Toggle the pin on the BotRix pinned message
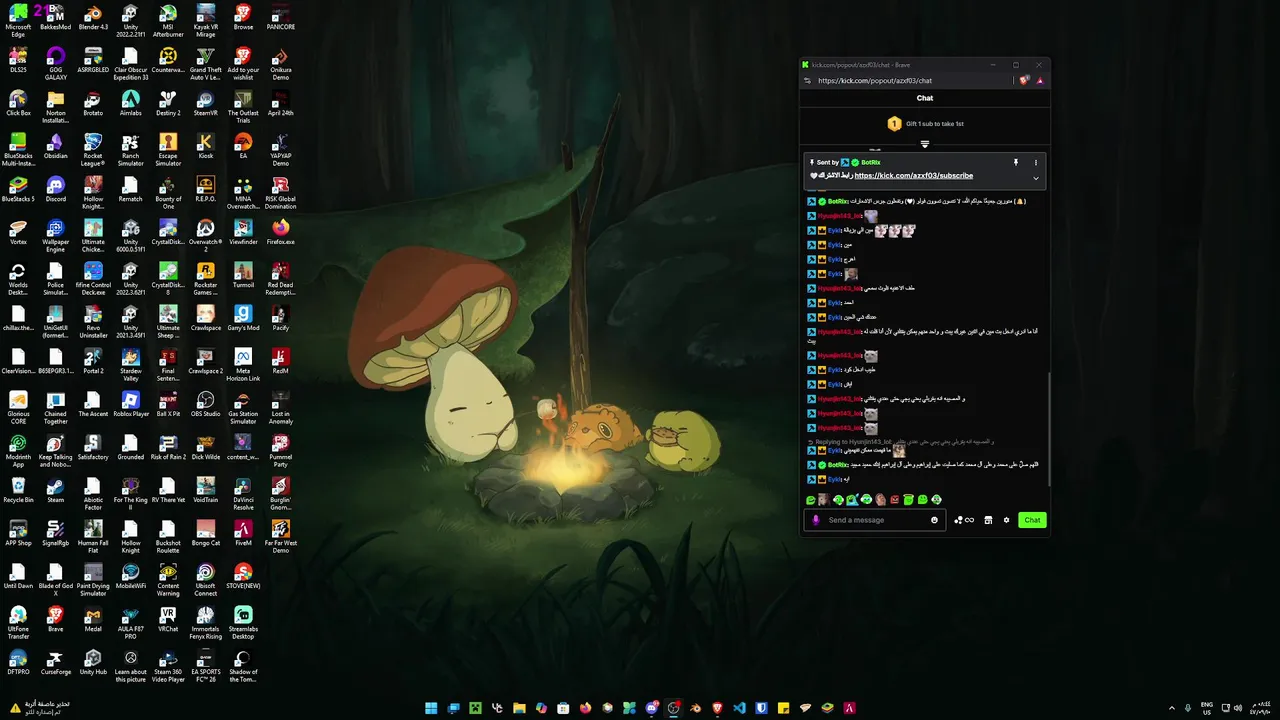This screenshot has width=1280, height=720. click(x=1015, y=162)
